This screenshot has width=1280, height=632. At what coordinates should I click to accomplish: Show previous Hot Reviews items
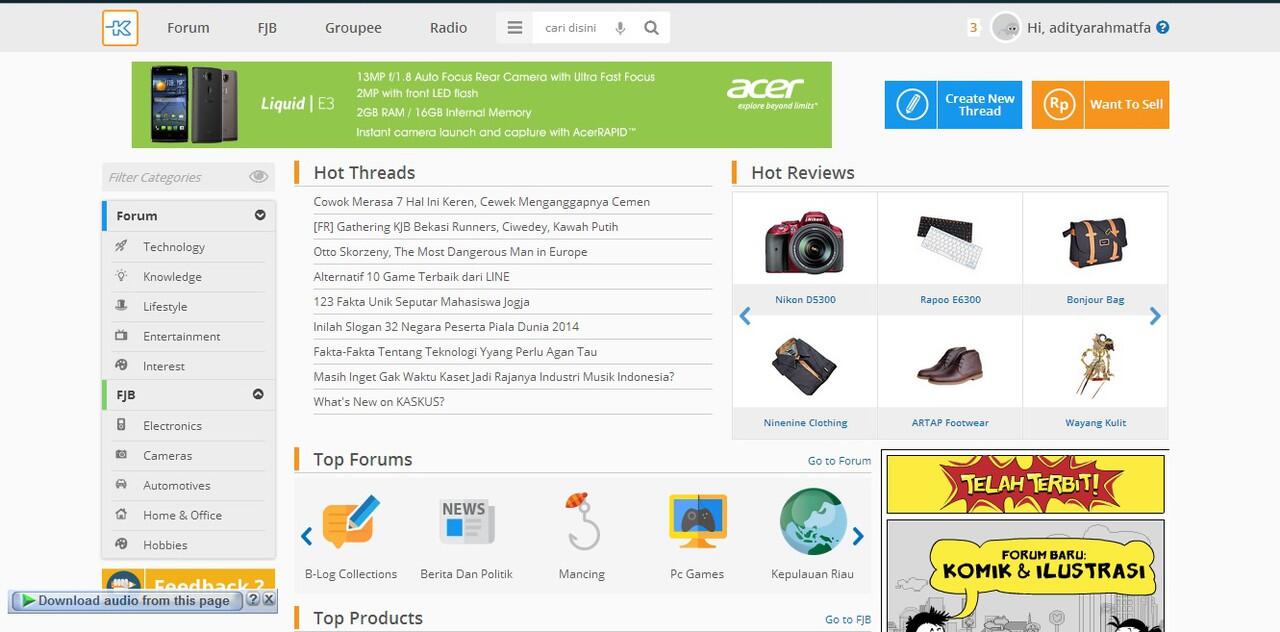click(x=745, y=316)
